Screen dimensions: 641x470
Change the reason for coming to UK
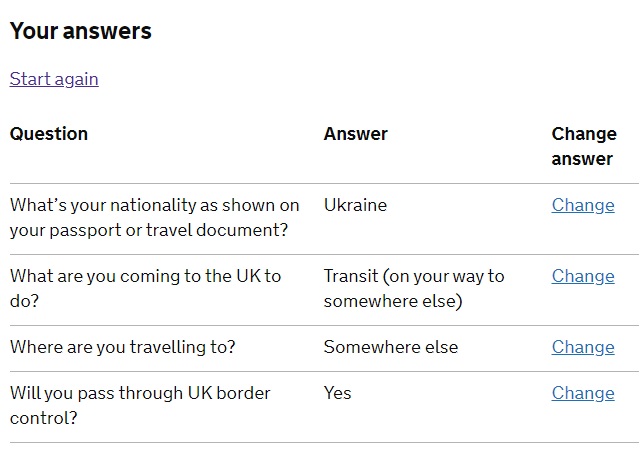pyautogui.click(x=583, y=276)
